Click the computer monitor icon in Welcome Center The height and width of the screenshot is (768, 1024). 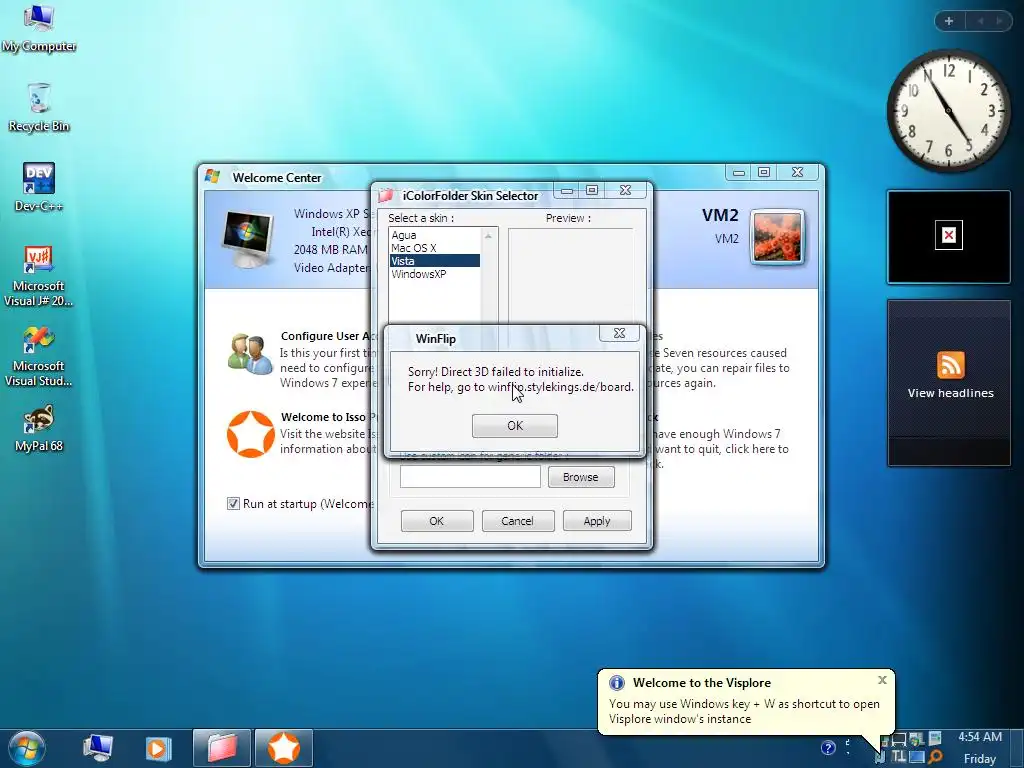(x=248, y=239)
